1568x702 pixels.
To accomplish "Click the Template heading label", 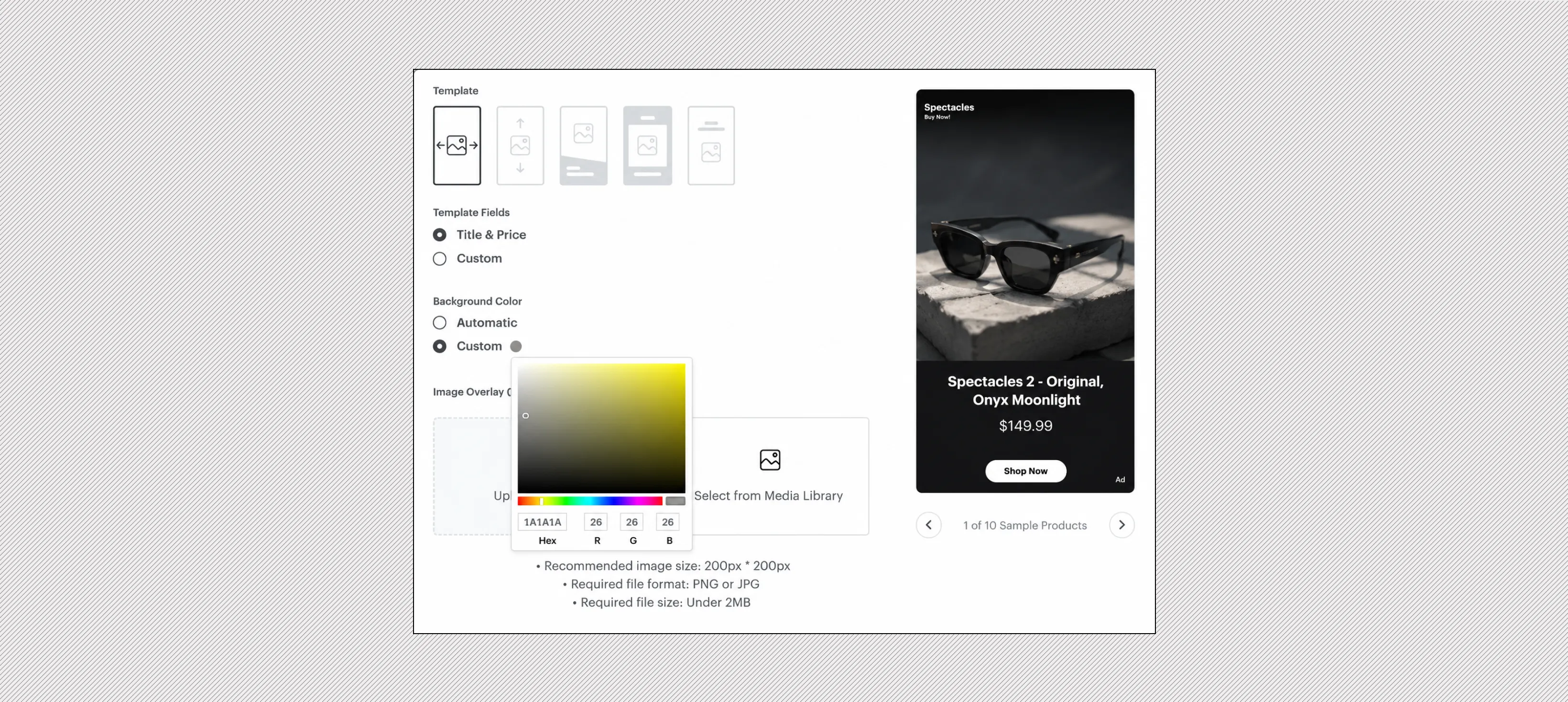I will (455, 91).
